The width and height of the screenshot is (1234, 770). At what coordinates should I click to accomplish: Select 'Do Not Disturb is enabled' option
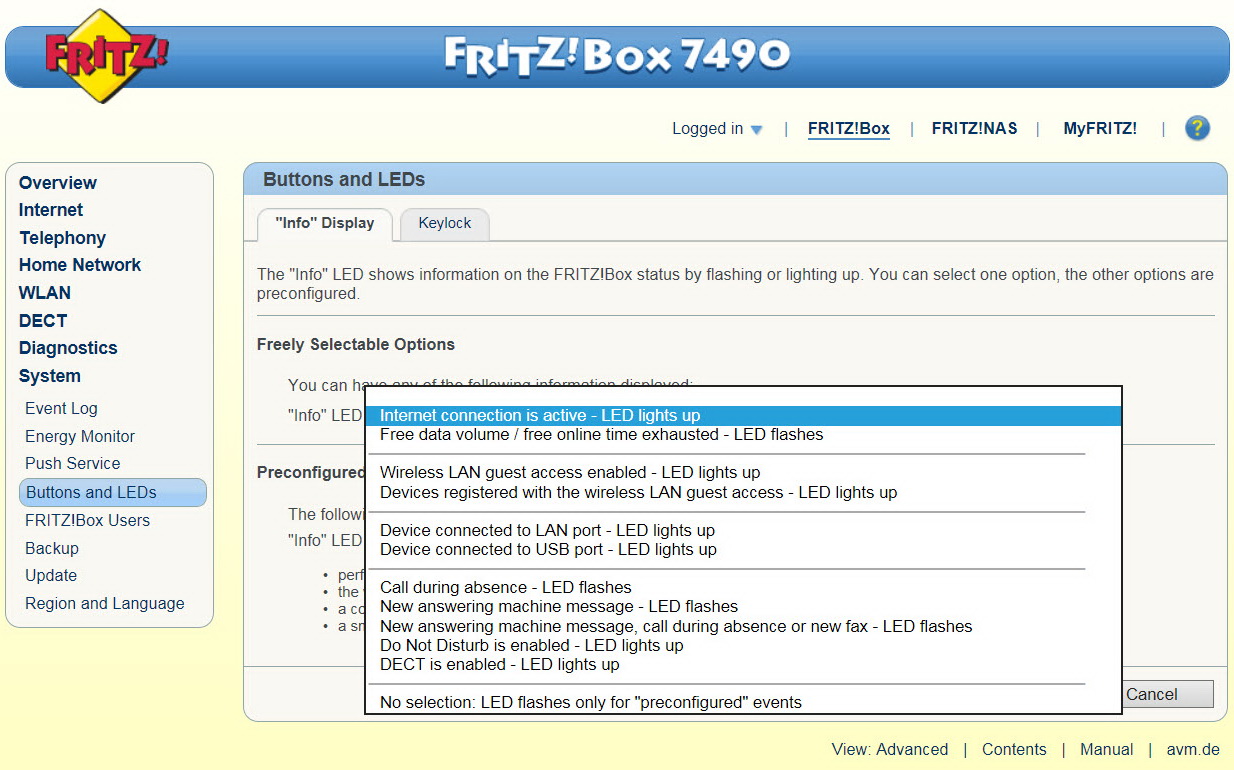click(743, 645)
